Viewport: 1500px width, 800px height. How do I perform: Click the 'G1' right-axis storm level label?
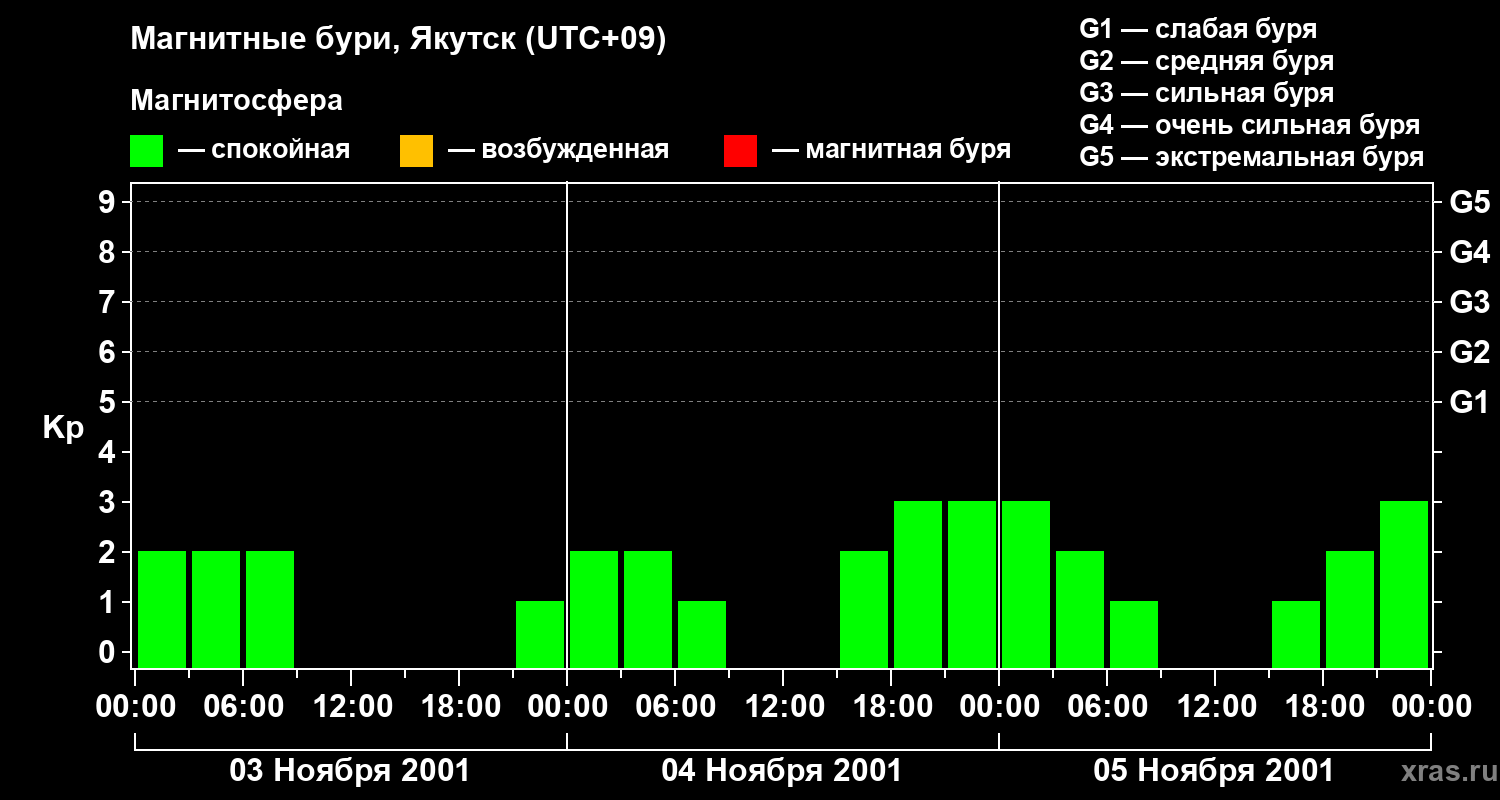coord(1469,402)
